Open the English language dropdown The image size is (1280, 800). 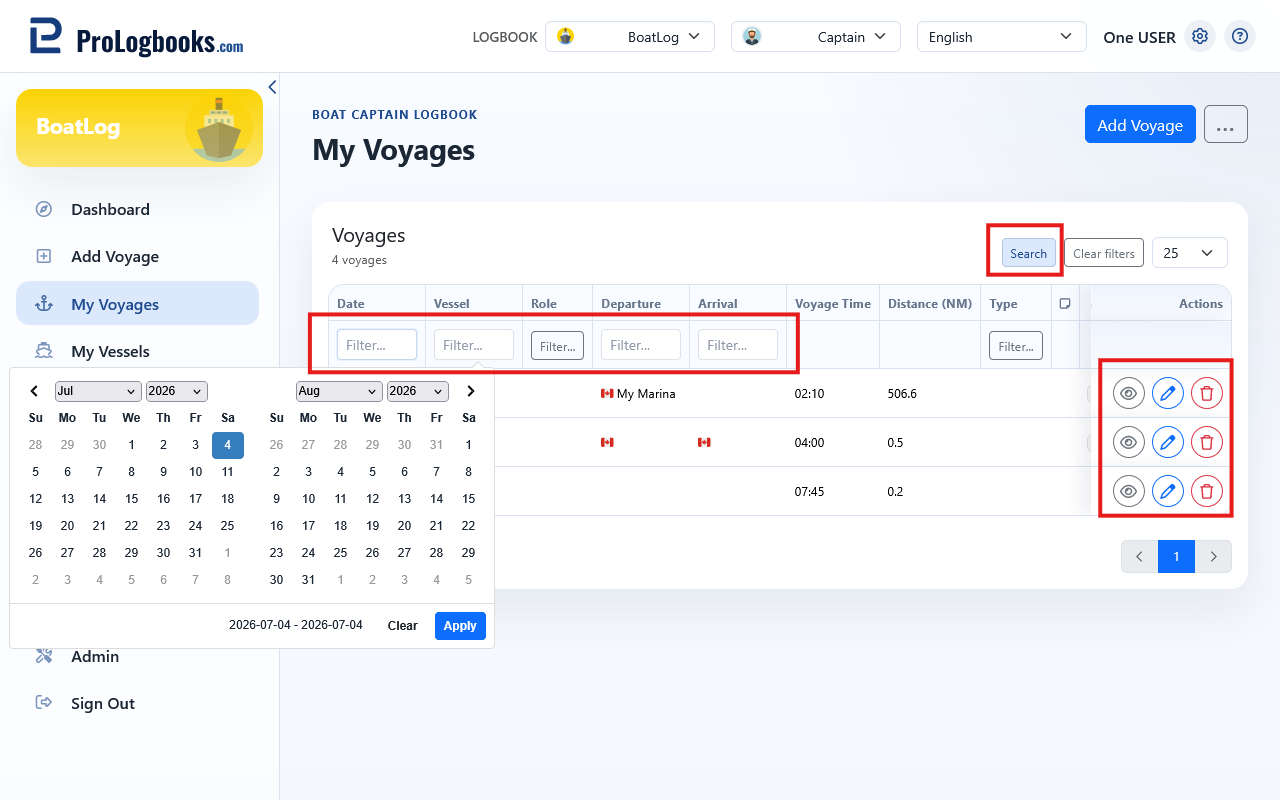1002,37
